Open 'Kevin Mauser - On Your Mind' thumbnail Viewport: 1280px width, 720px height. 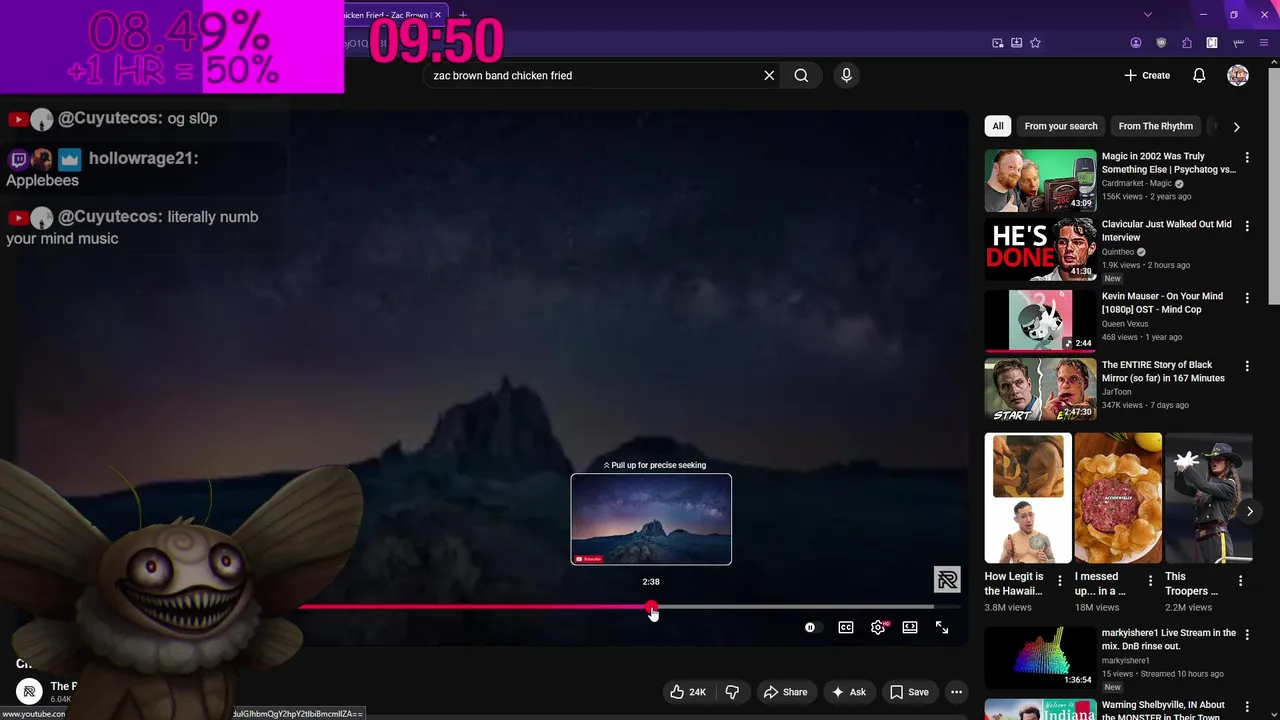coord(1040,321)
